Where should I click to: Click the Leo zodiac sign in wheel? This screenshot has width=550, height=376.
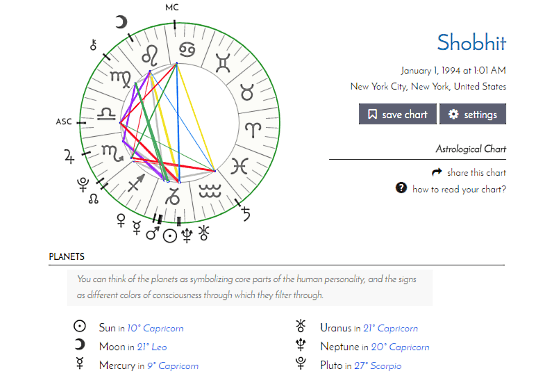(150, 55)
